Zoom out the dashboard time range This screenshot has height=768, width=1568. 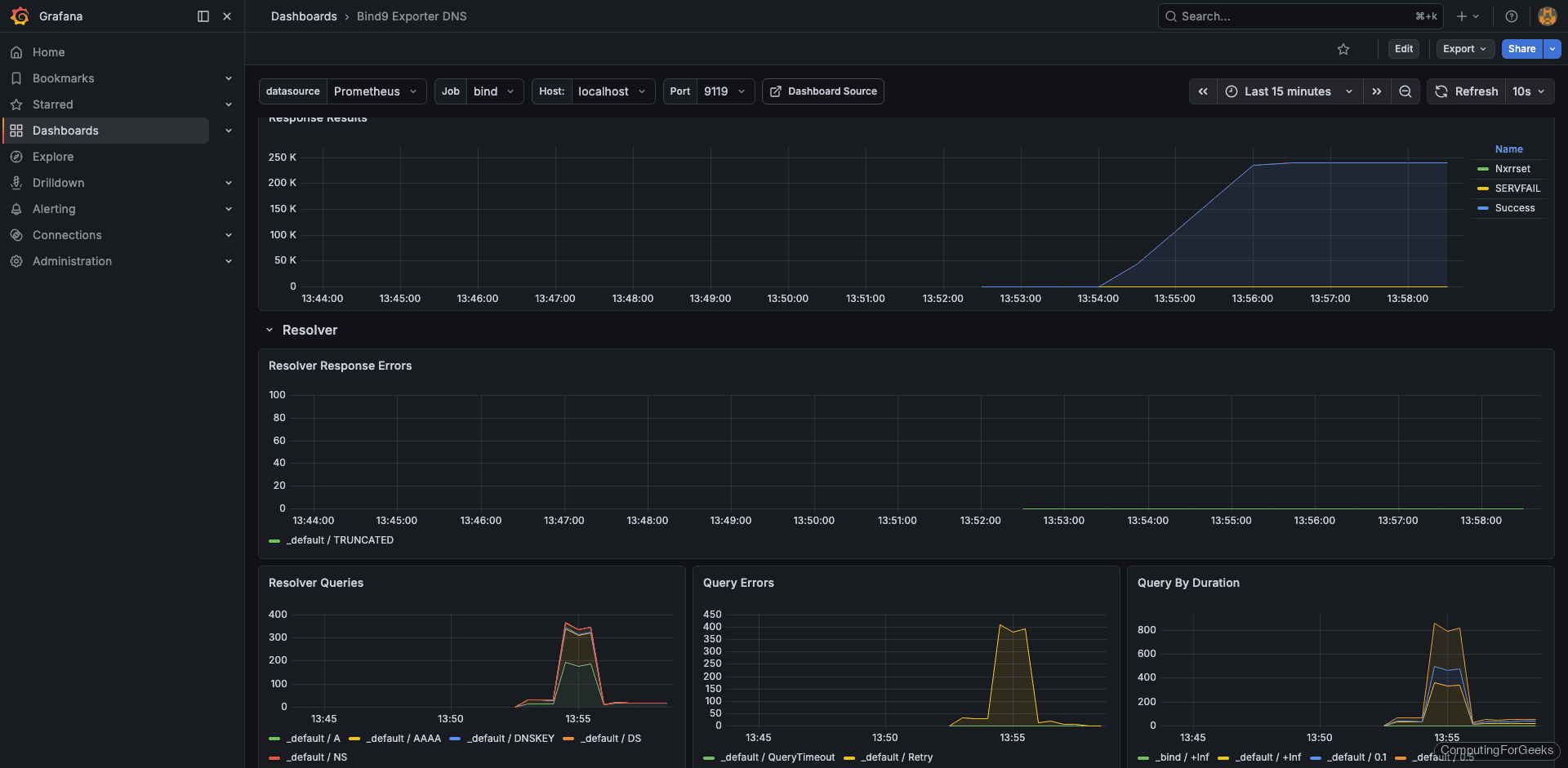(x=1405, y=91)
